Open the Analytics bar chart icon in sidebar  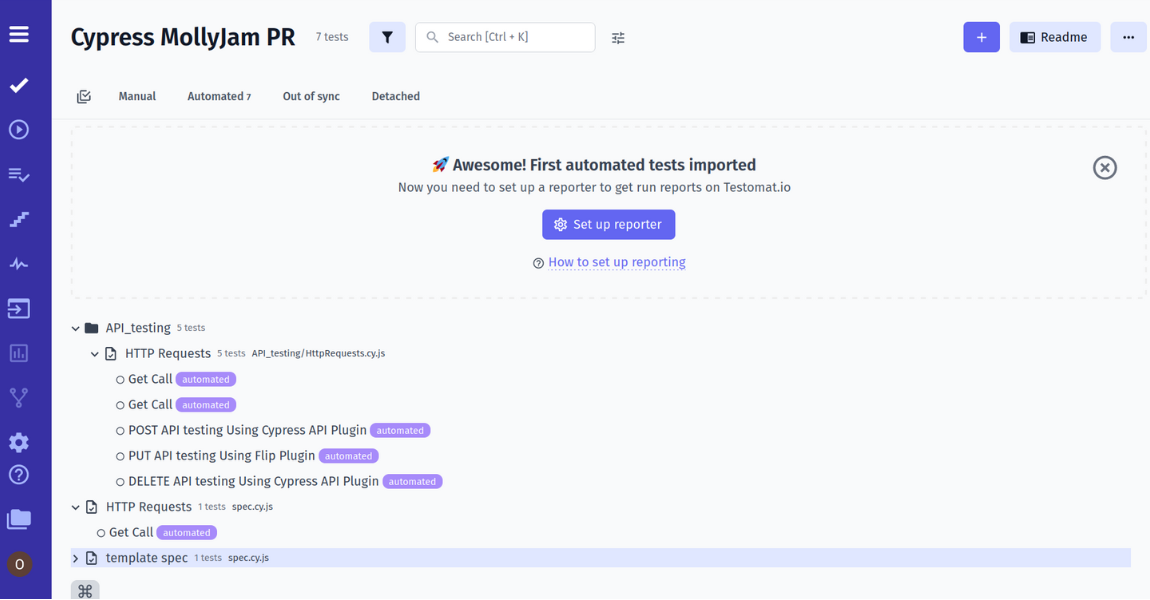[x=18, y=353]
